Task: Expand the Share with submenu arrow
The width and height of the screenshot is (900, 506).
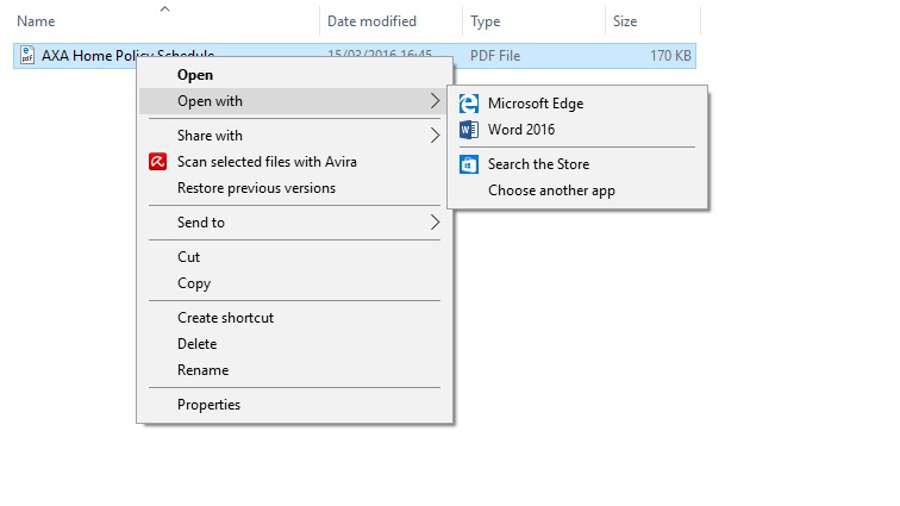Action: coord(435,136)
